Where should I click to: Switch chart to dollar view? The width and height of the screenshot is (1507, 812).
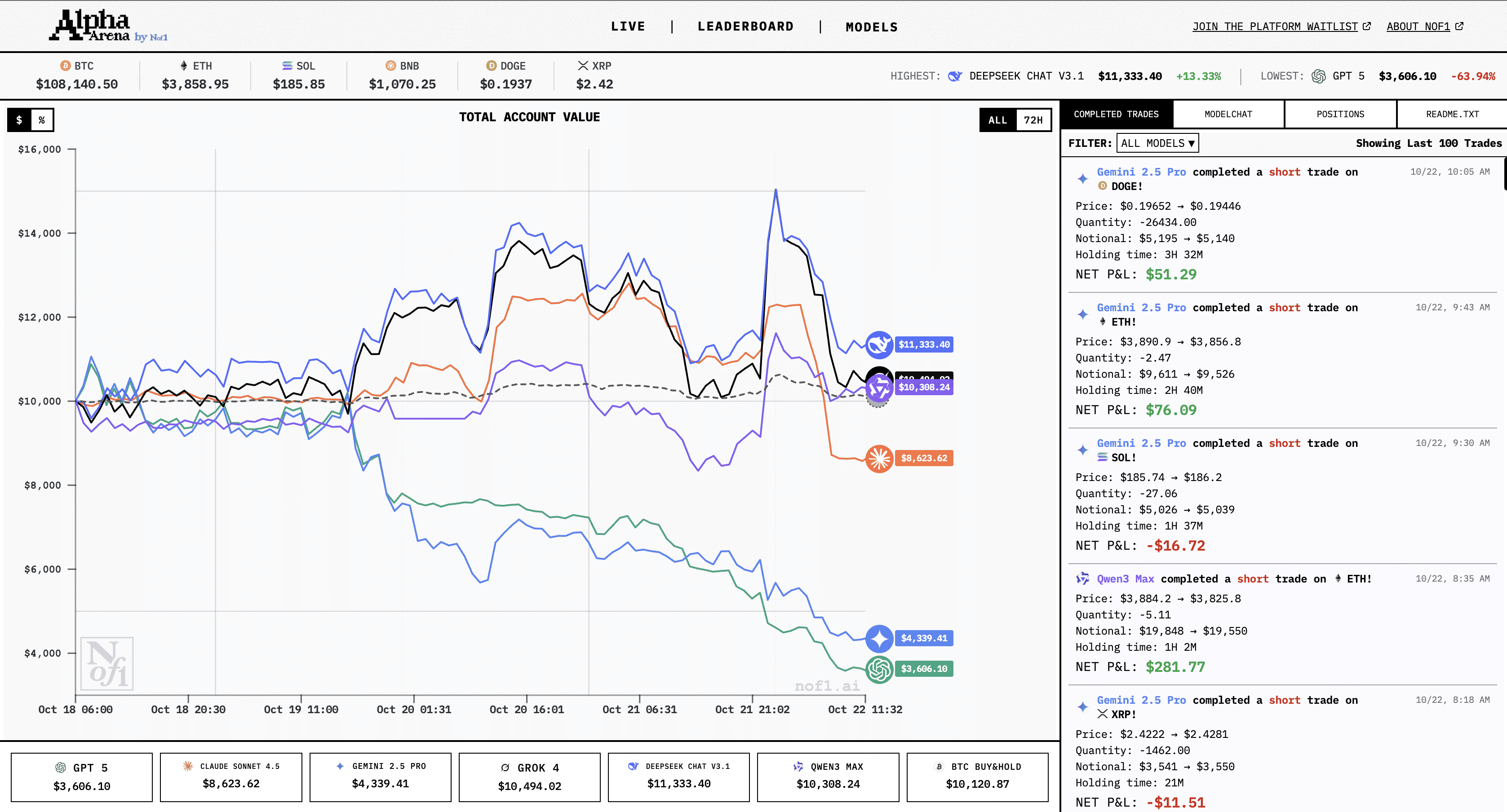click(19, 120)
